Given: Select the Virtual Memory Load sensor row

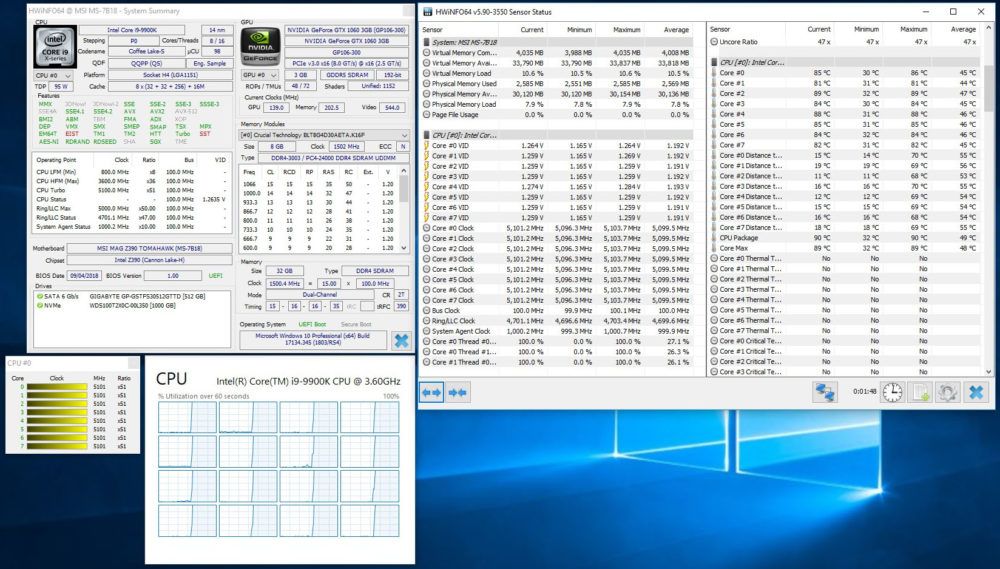Looking at the screenshot, I should 557,73.
